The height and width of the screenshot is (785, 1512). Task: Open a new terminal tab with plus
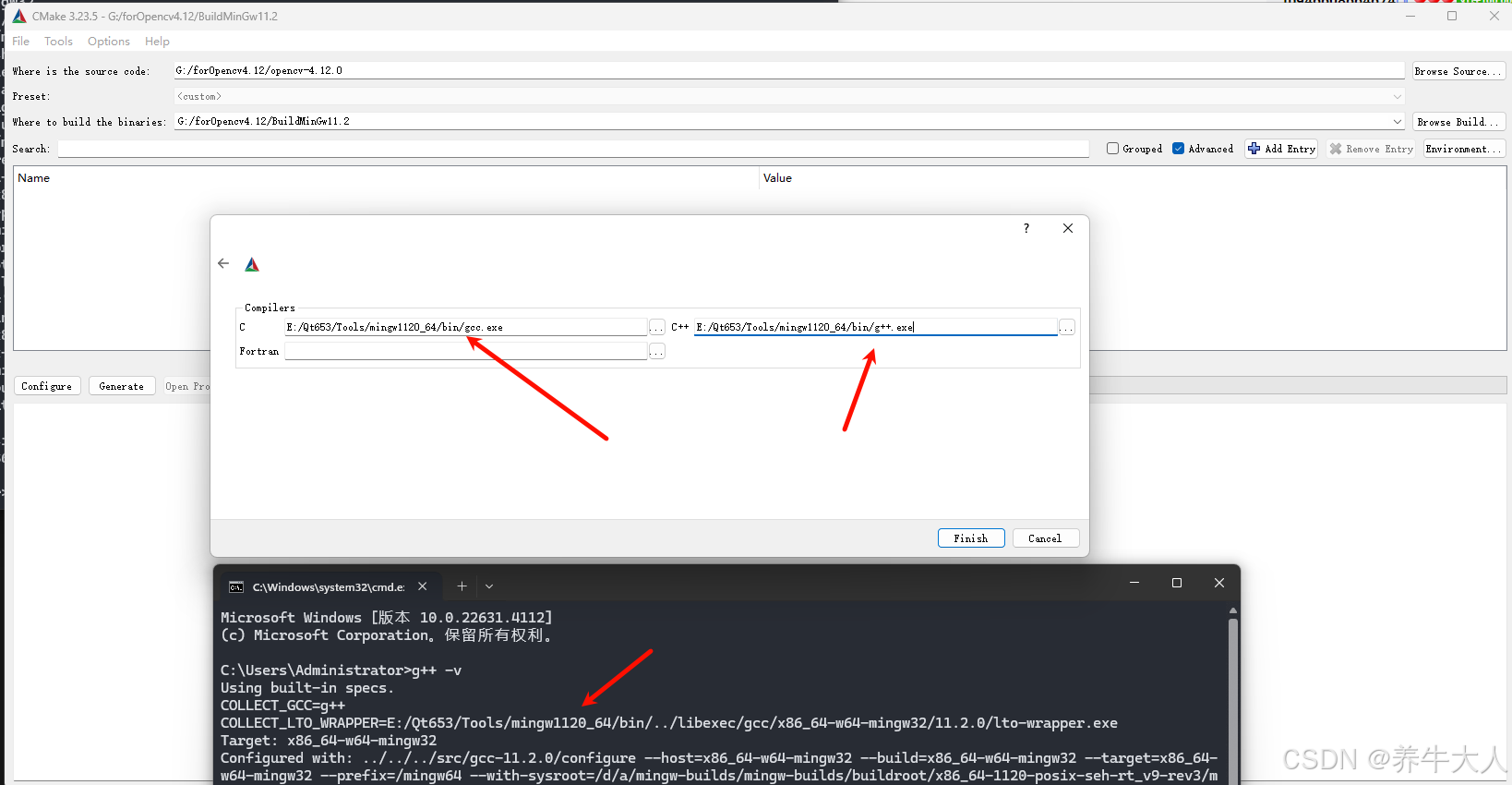tap(462, 586)
